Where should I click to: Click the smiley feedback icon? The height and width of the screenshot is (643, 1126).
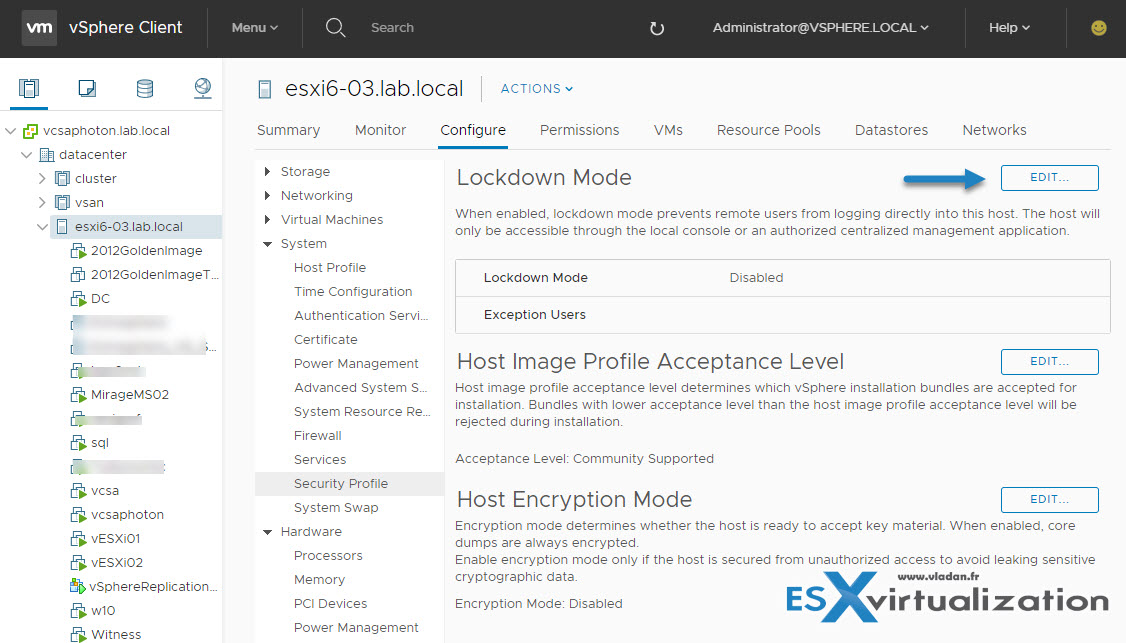tap(1098, 28)
